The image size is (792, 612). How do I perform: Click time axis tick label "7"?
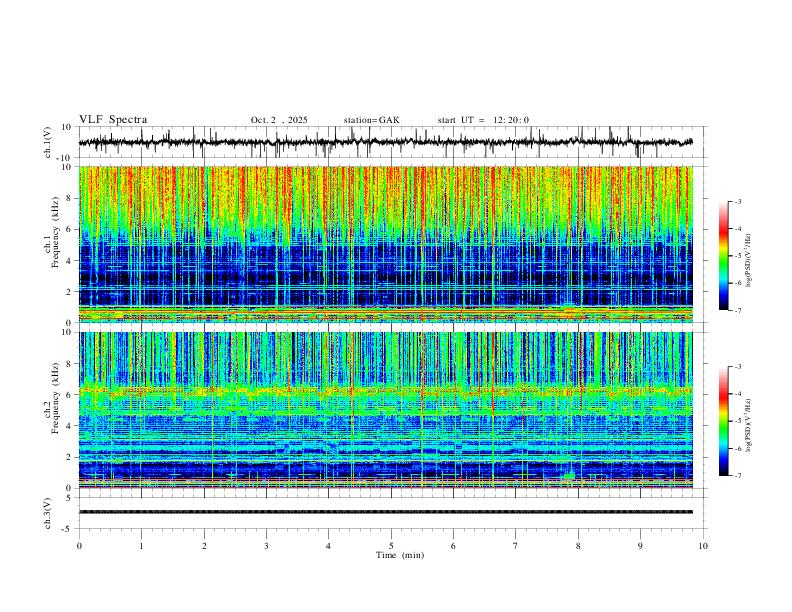pos(516,546)
